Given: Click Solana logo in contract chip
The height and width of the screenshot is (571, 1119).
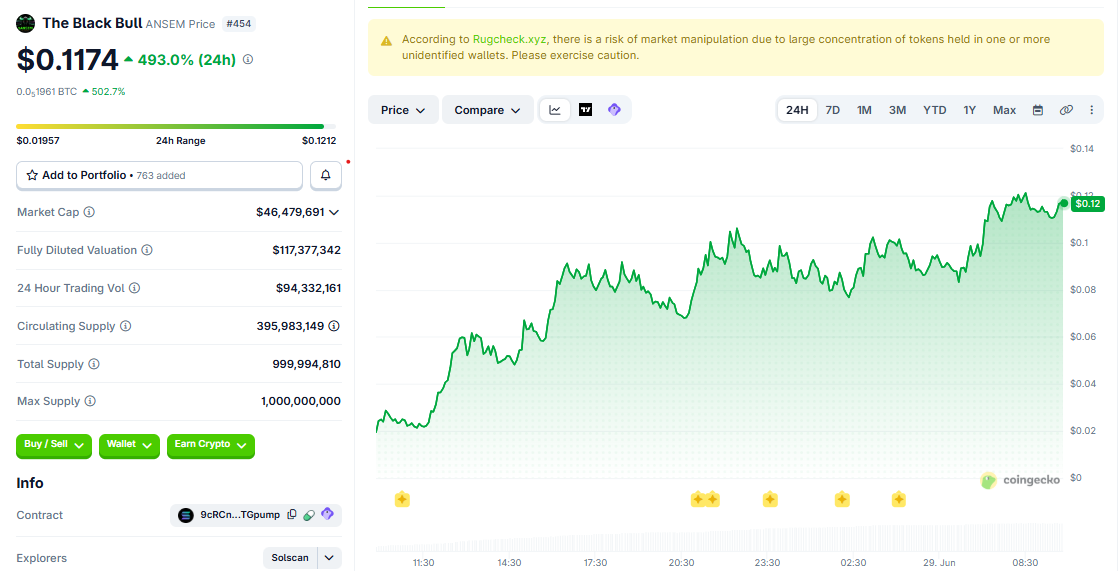Looking at the screenshot, I should click(186, 515).
